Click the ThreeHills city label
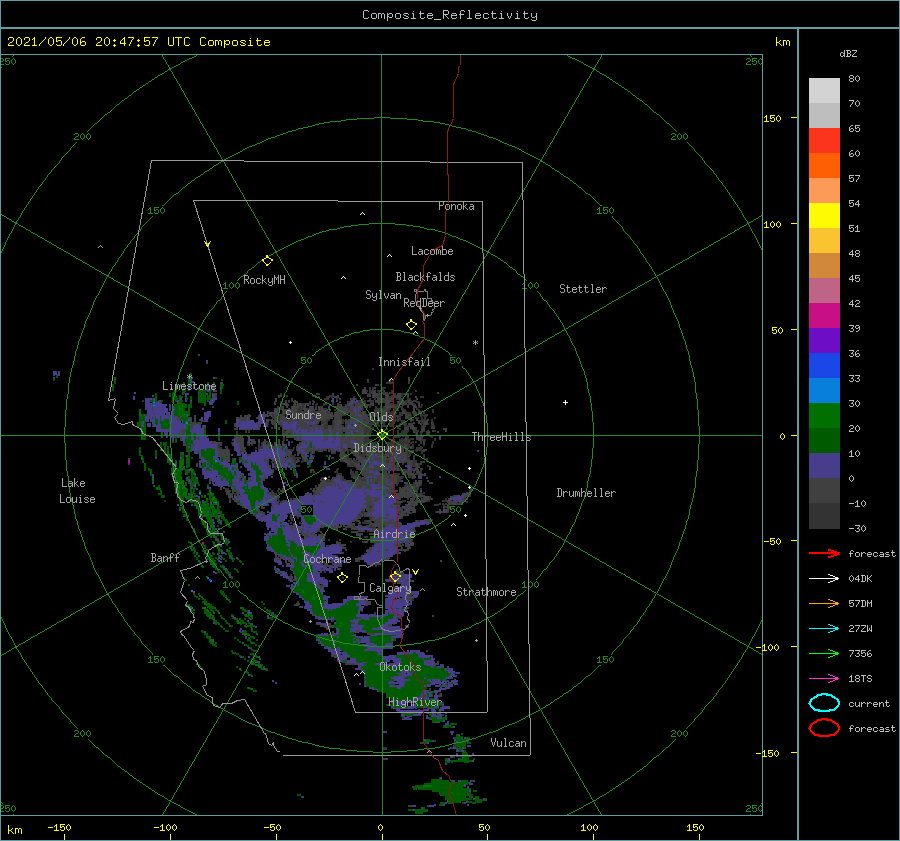 502,437
